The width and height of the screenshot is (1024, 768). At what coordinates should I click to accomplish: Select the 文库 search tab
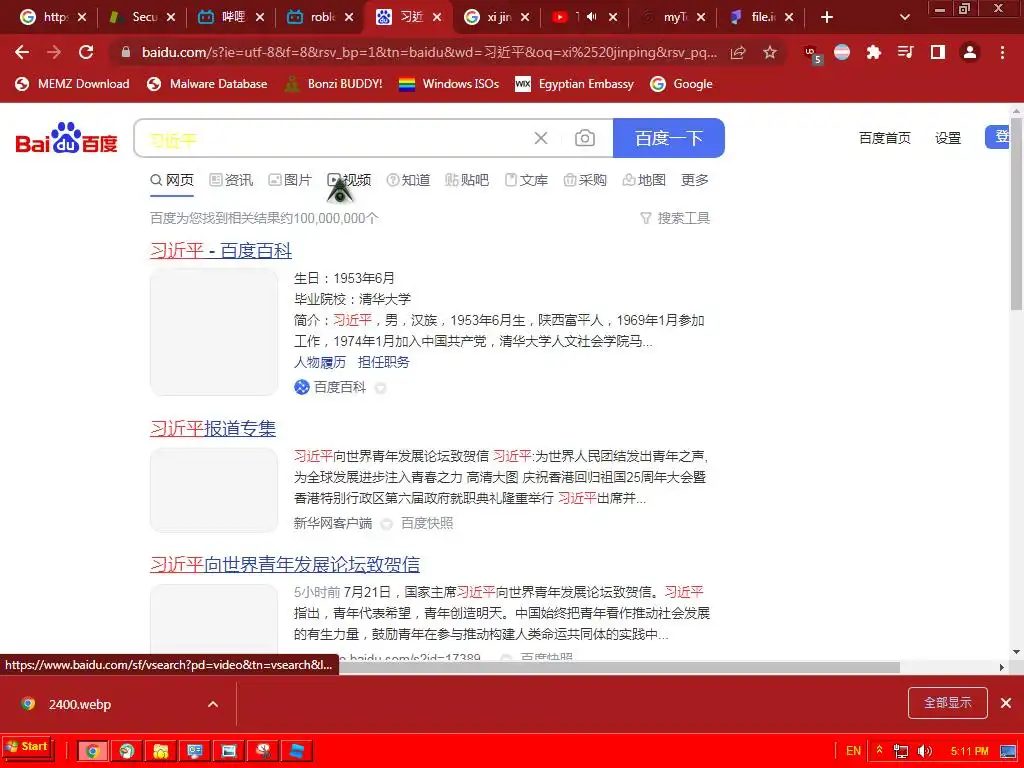[526, 180]
